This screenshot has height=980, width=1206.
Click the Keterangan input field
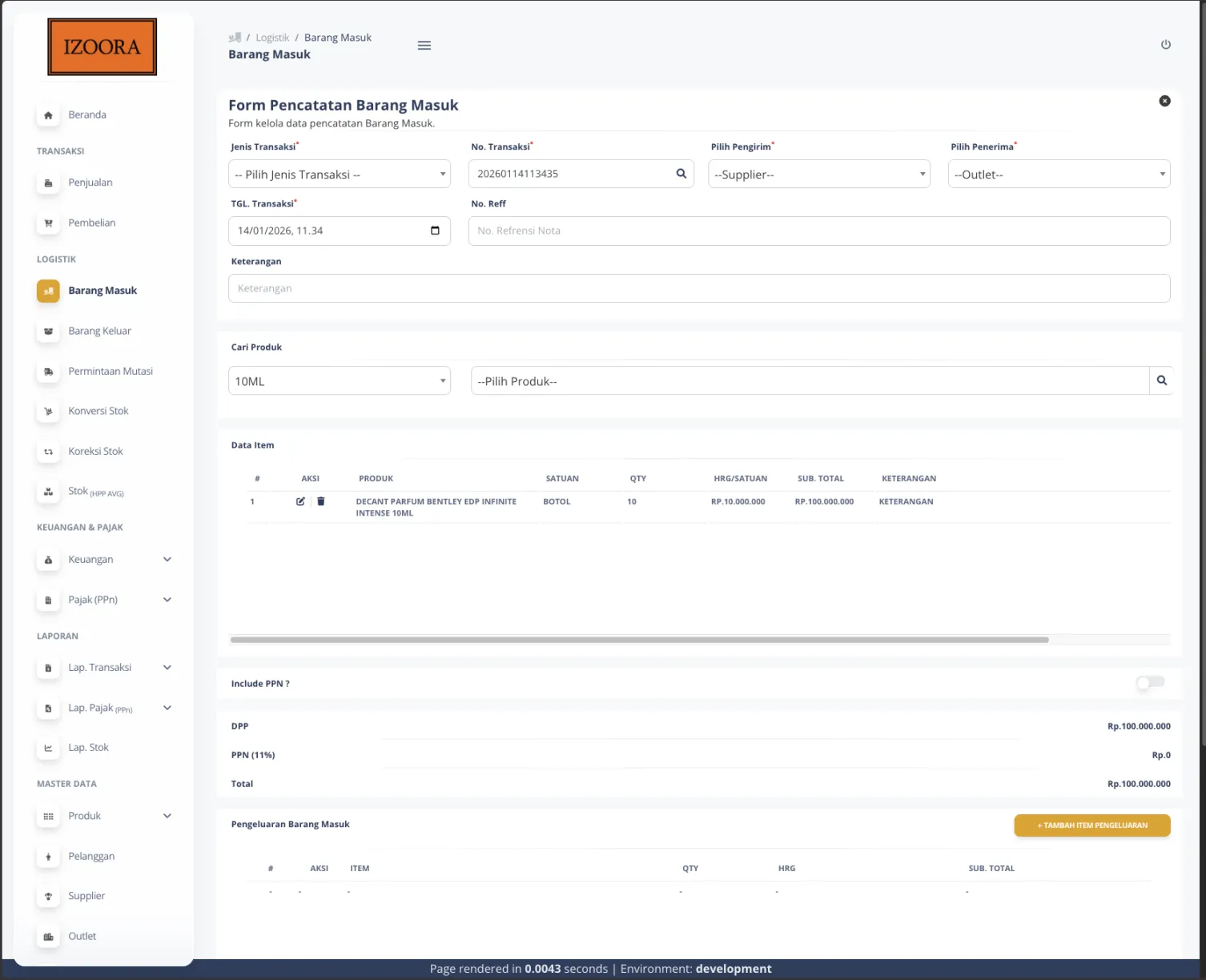(698, 288)
